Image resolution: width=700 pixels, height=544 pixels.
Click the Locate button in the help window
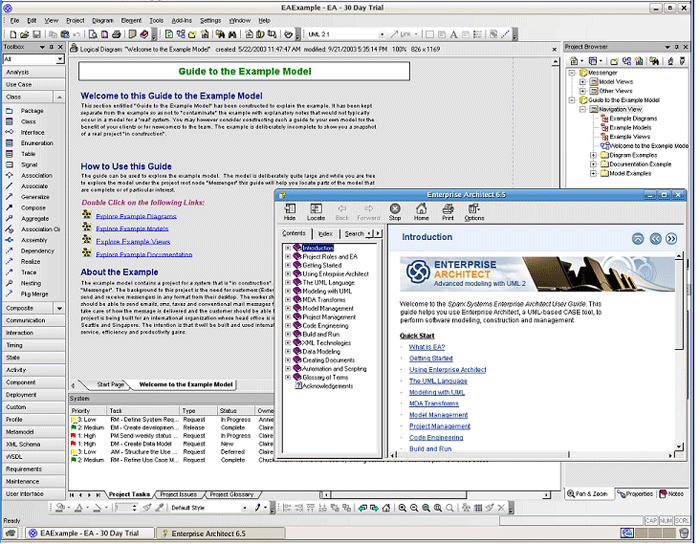tap(316, 212)
